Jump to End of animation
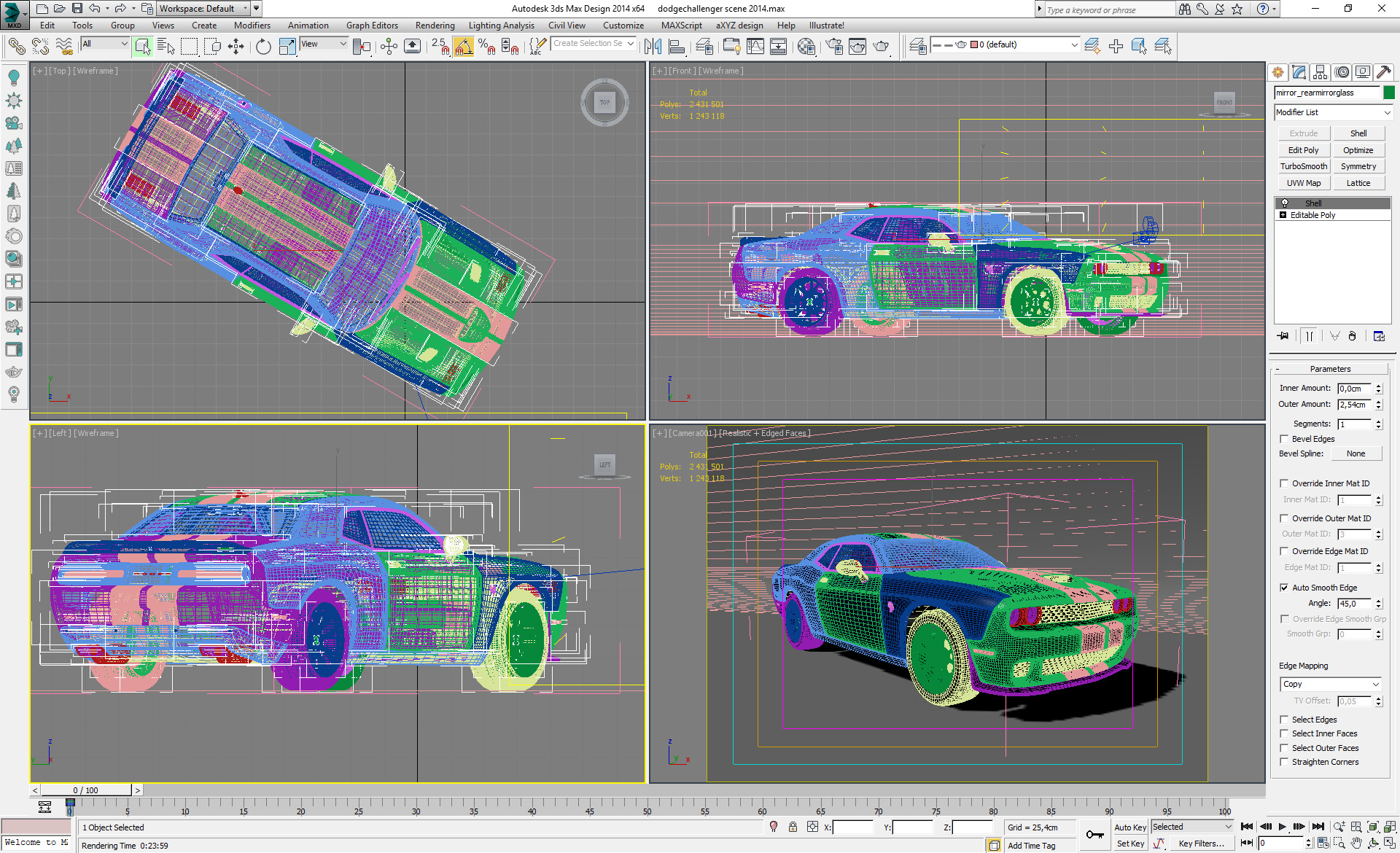Screen dimensions: 1400x853 (x=1318, y=827)
